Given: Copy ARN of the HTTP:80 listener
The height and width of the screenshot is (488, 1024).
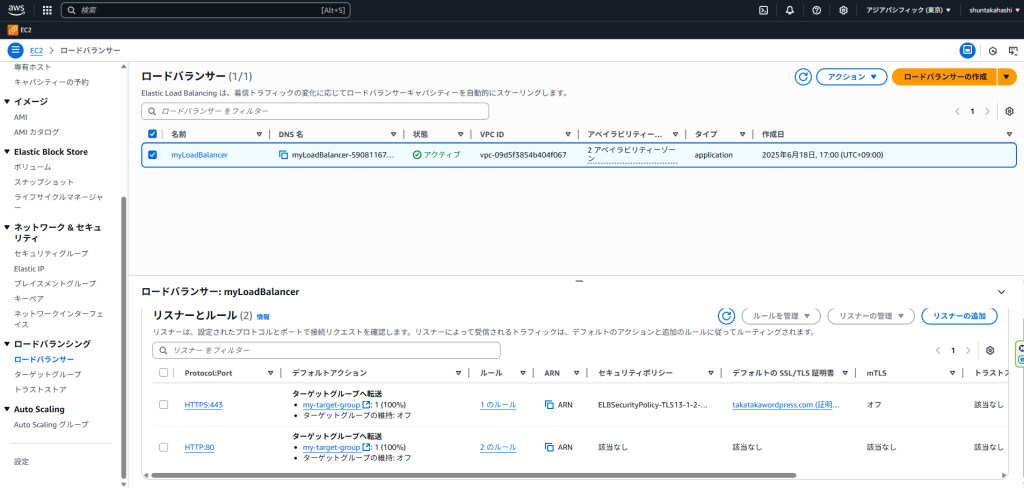Looking at the screenshot, I should click(x=549, y=447).
